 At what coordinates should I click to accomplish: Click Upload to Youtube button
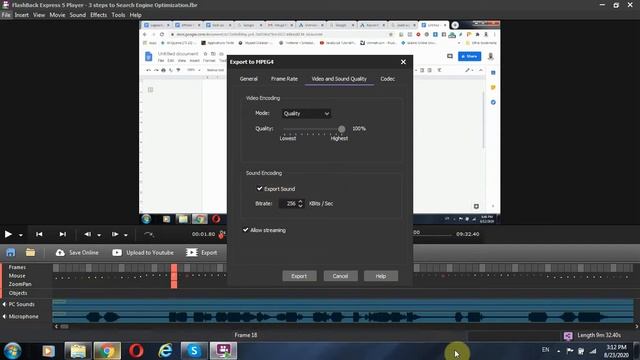point(143,253)
